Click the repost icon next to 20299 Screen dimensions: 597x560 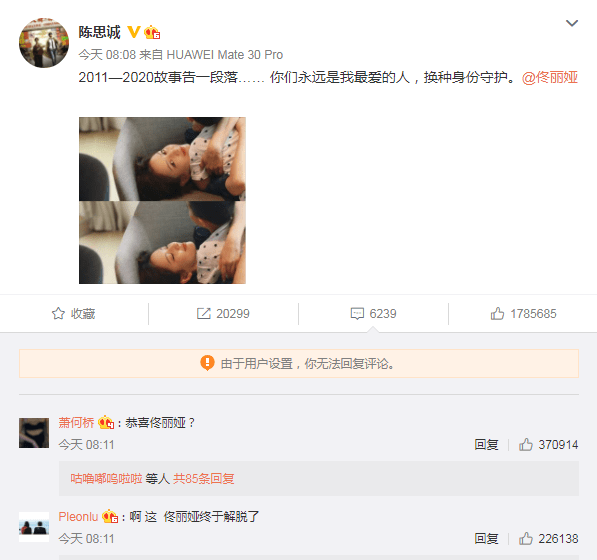[x=203, y=314]
